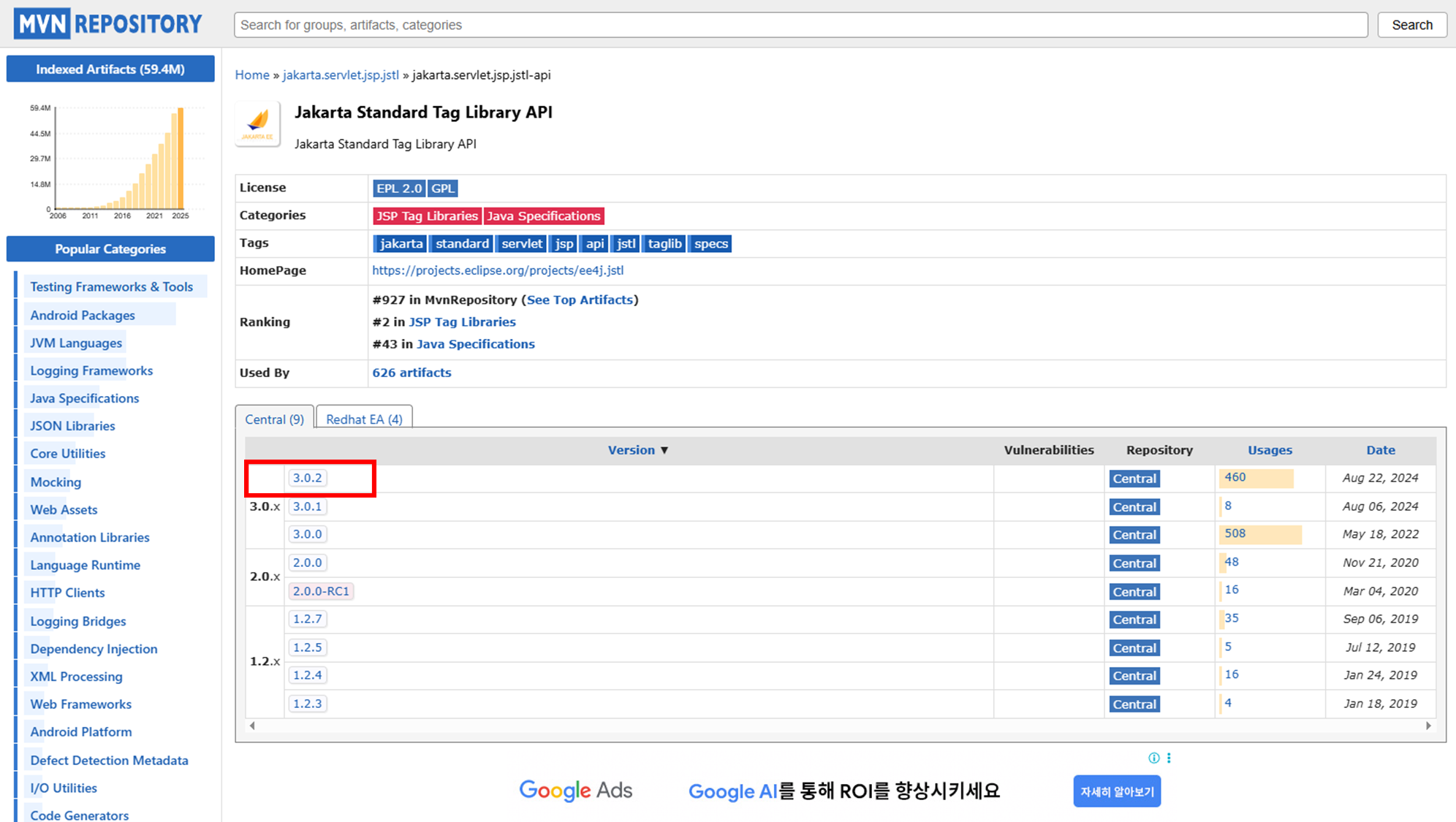Click the Jakarta EE artifact logo
Screen dimensions: 1456x822
tap(257, 123)
